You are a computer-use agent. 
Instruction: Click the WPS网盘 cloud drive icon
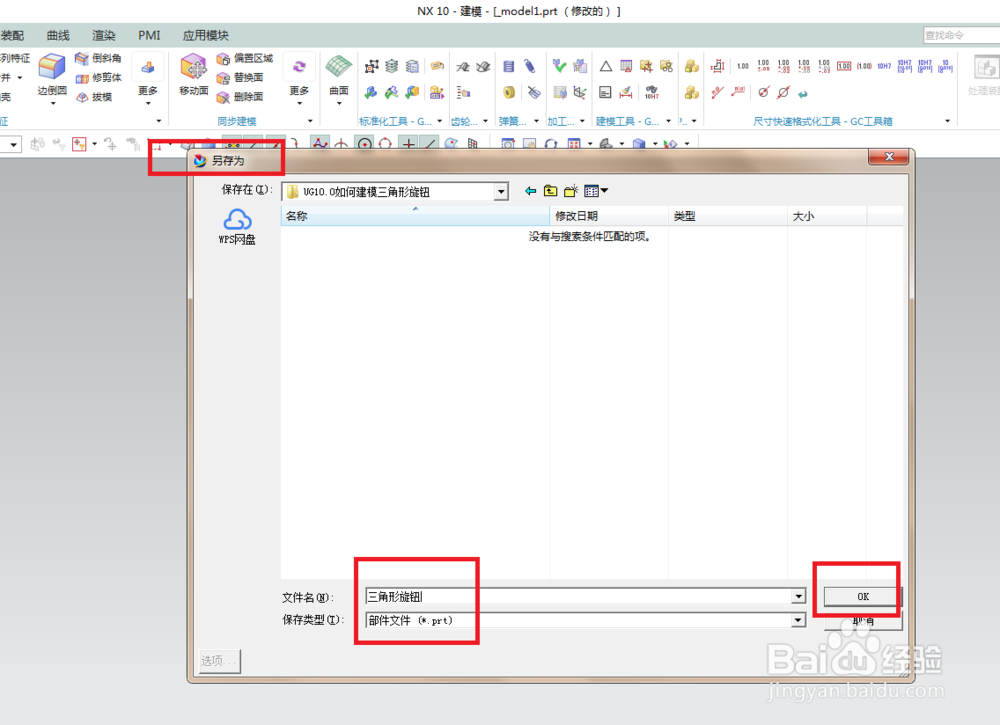point(237,226)
